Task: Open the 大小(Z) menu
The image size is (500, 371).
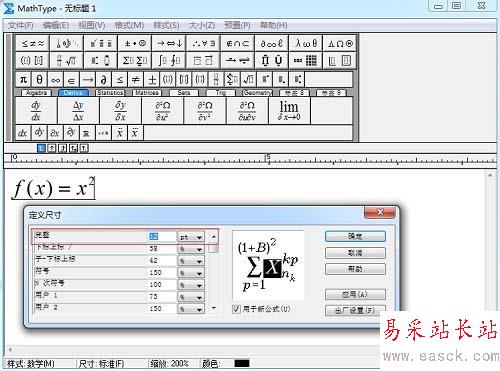Action: click(202, 25)
